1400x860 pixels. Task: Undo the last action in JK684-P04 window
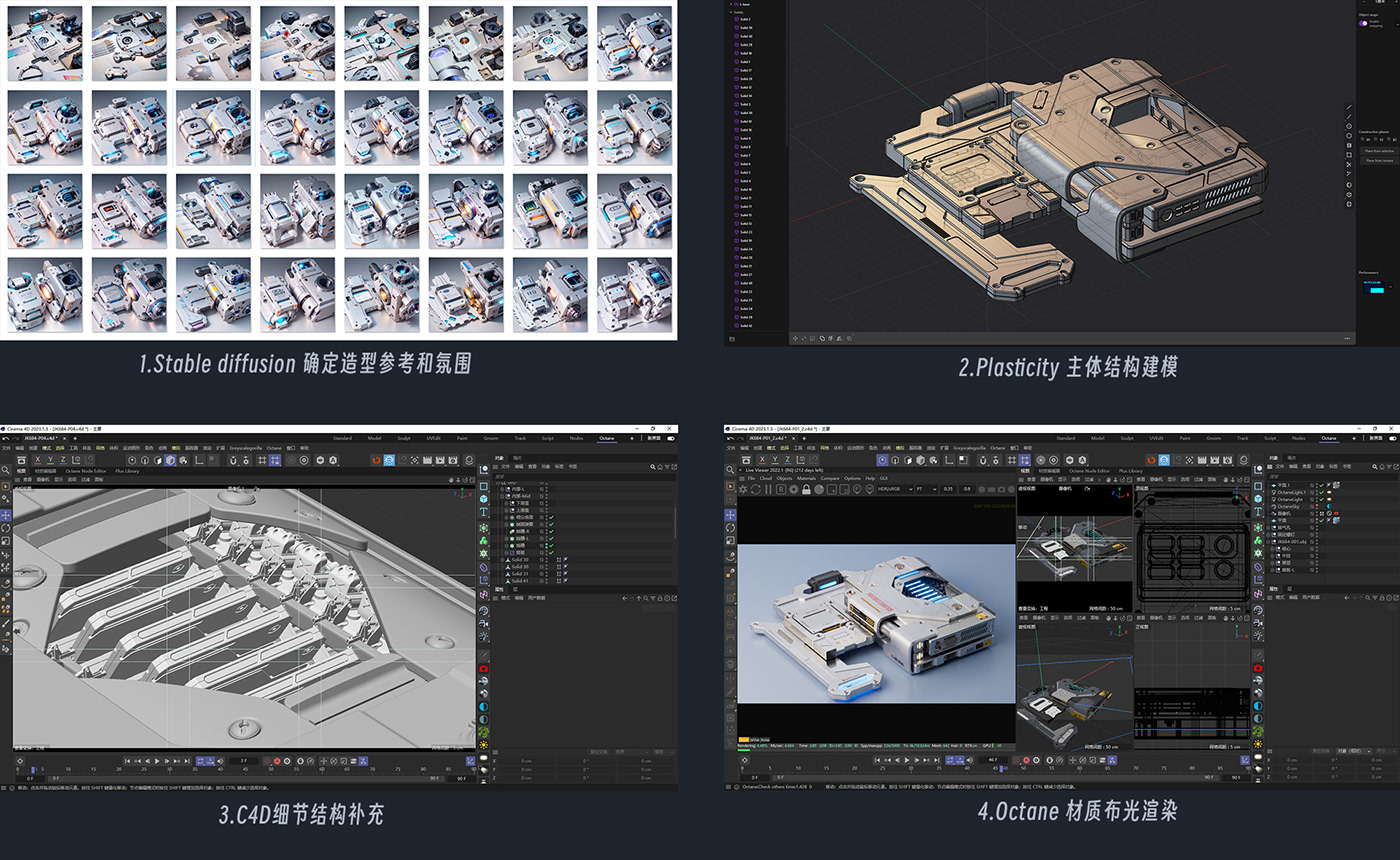click(5, 438)
